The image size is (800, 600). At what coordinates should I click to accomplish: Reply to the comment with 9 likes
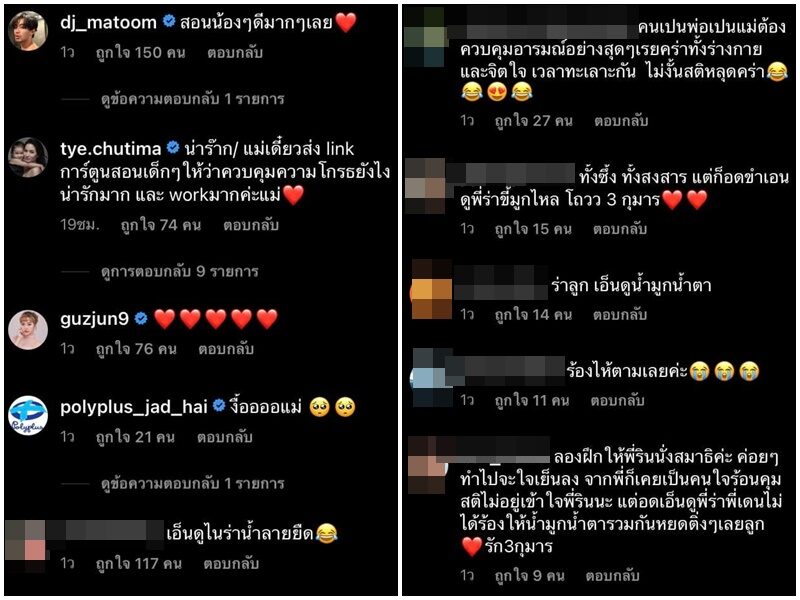point(612,576)
